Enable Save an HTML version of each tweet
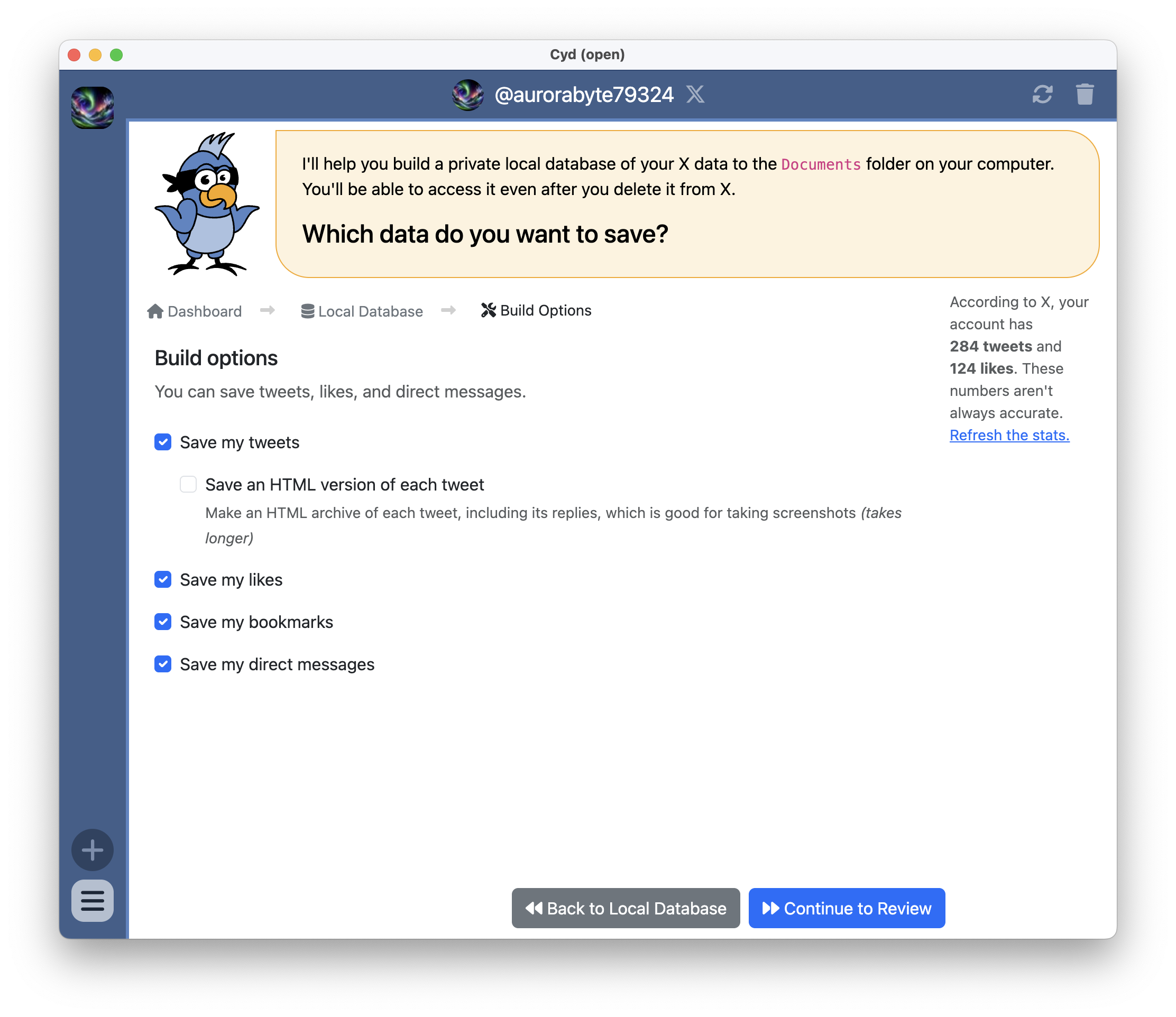The width and height of the screenshot is (1176, 1017). (x=188, y=485)
